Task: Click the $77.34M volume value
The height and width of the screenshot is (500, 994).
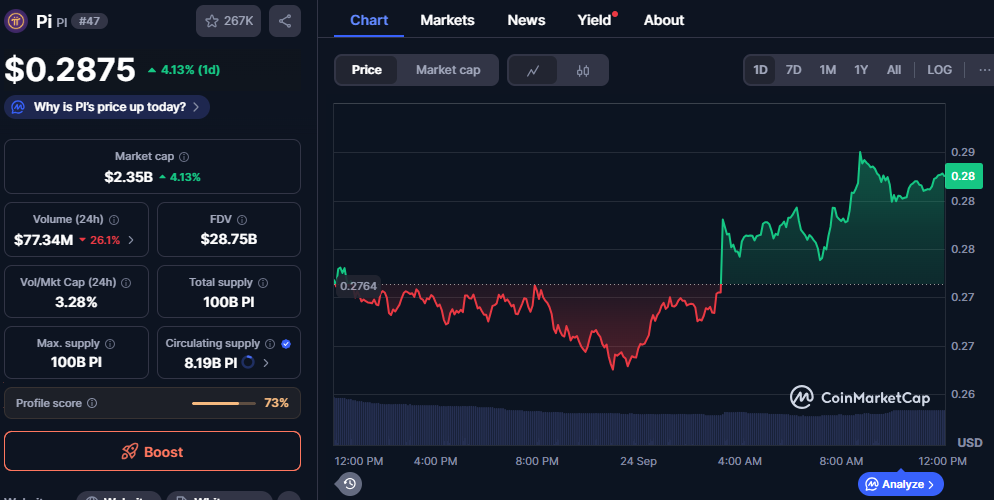Action: 43,240
